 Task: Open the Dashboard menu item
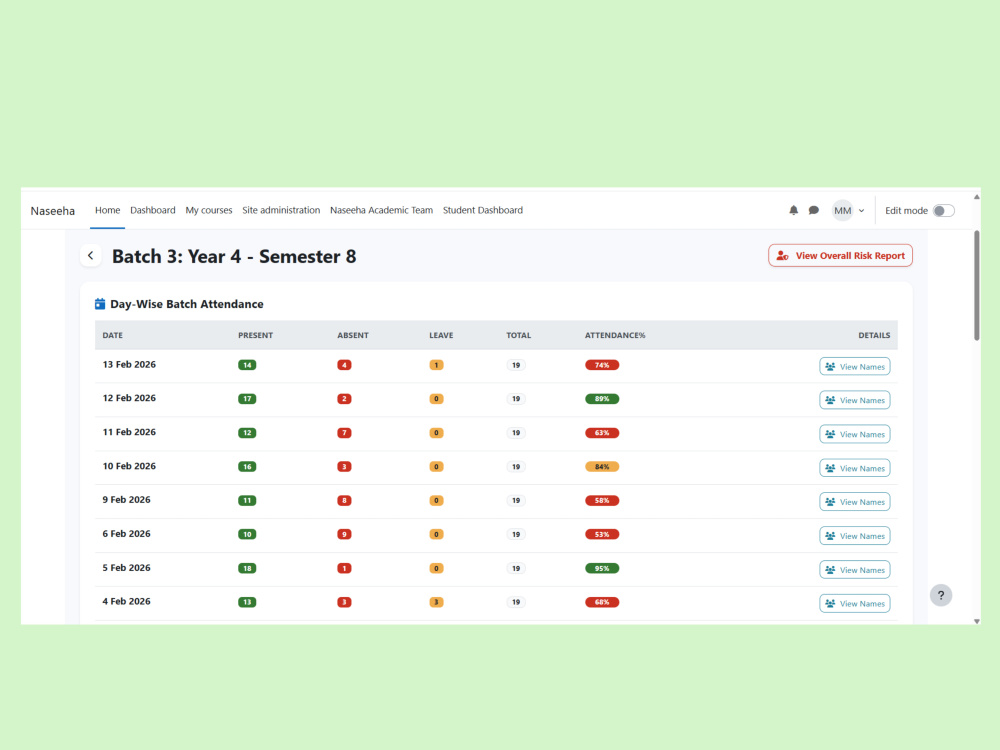[152, 210]
